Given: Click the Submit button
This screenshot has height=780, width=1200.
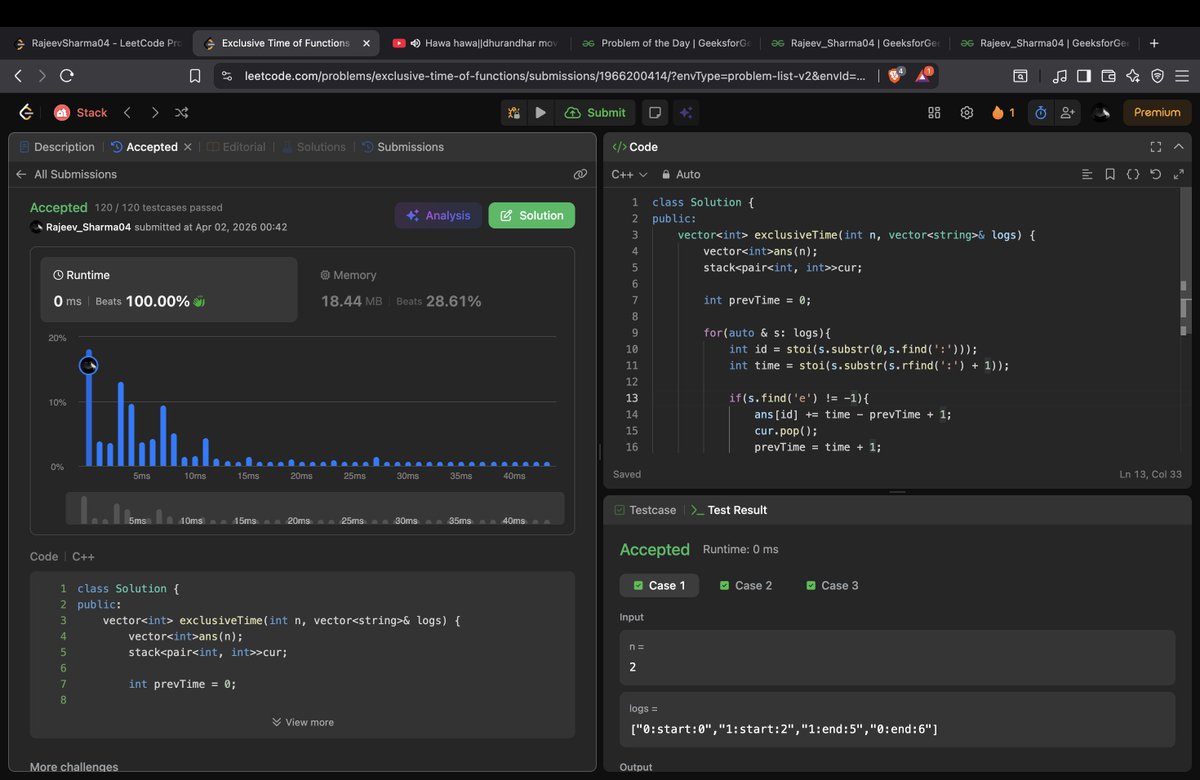Looking at the screenshot, I should pyautogui.click(x=596, y=113).
